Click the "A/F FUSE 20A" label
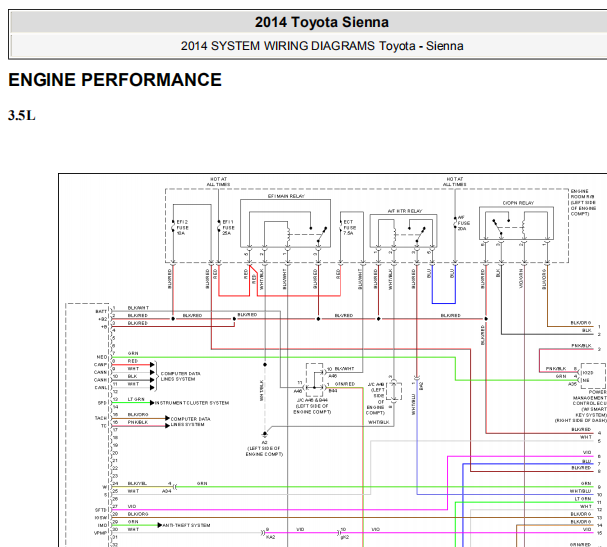This screenshot has width=607, height=547. pyautogui.click(x=463, y=223)
